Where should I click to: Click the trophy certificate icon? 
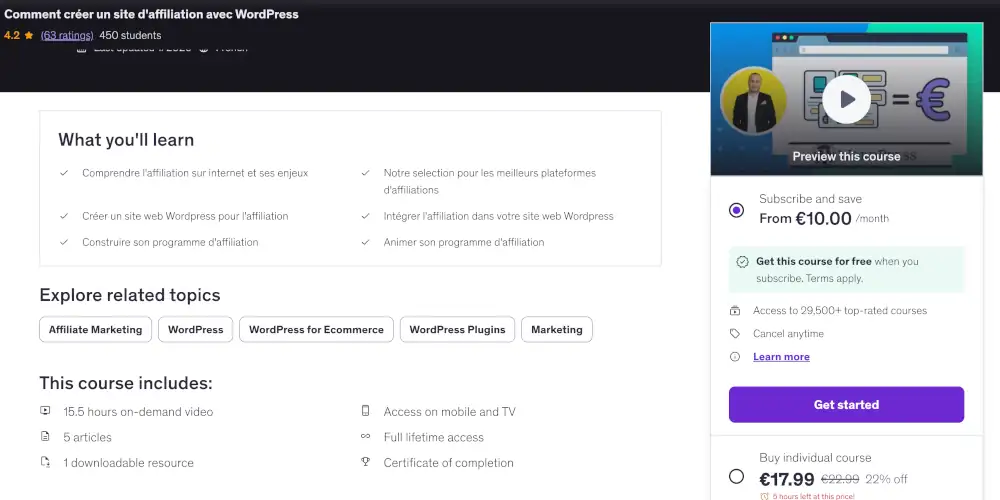click(365, 462)
